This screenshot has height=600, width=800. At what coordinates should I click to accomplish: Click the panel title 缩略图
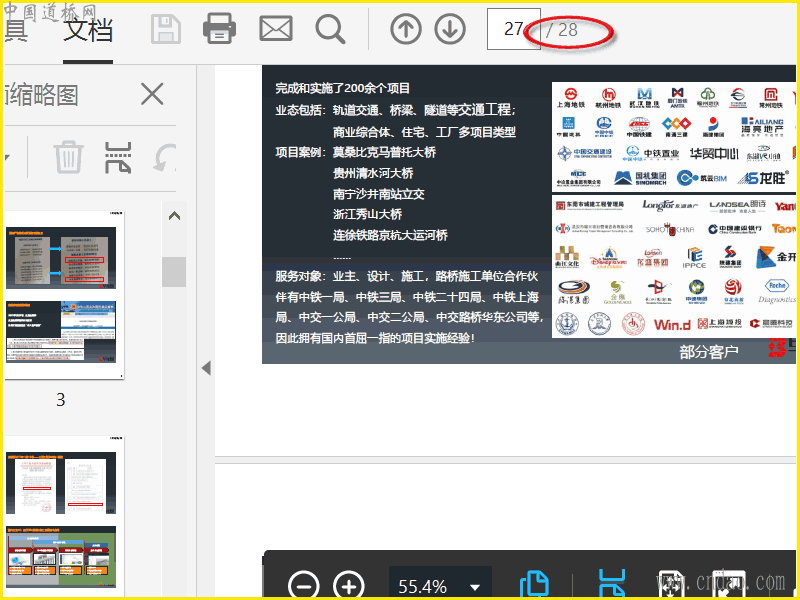tap(42, 95)
